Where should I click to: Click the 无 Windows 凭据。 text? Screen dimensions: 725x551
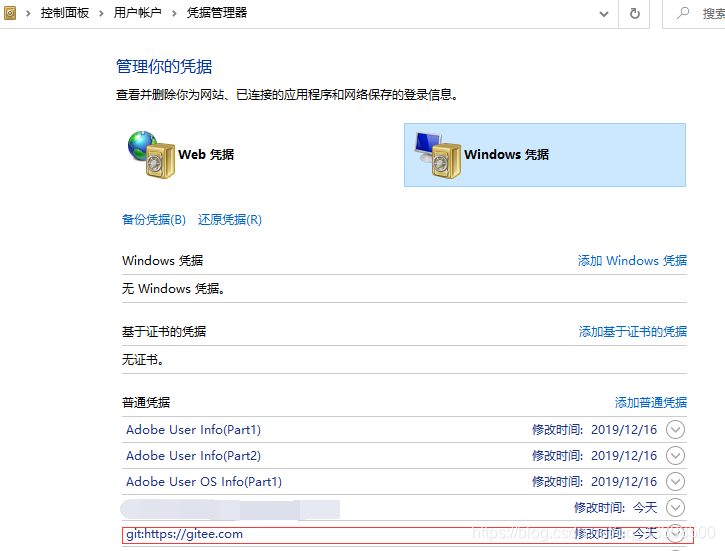[x=173, y=289]
